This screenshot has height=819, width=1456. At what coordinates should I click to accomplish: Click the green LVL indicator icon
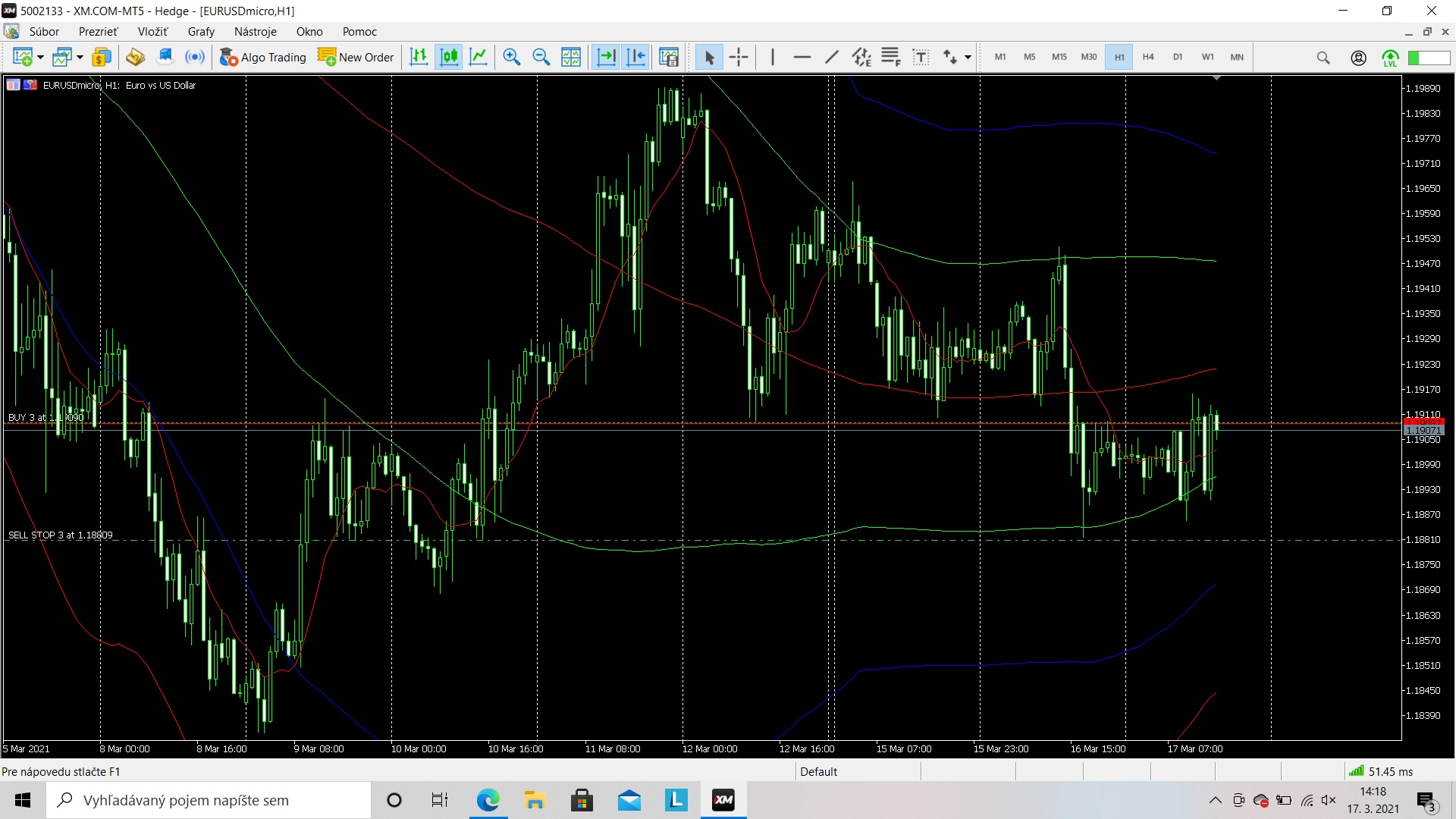click(1390, 58)
